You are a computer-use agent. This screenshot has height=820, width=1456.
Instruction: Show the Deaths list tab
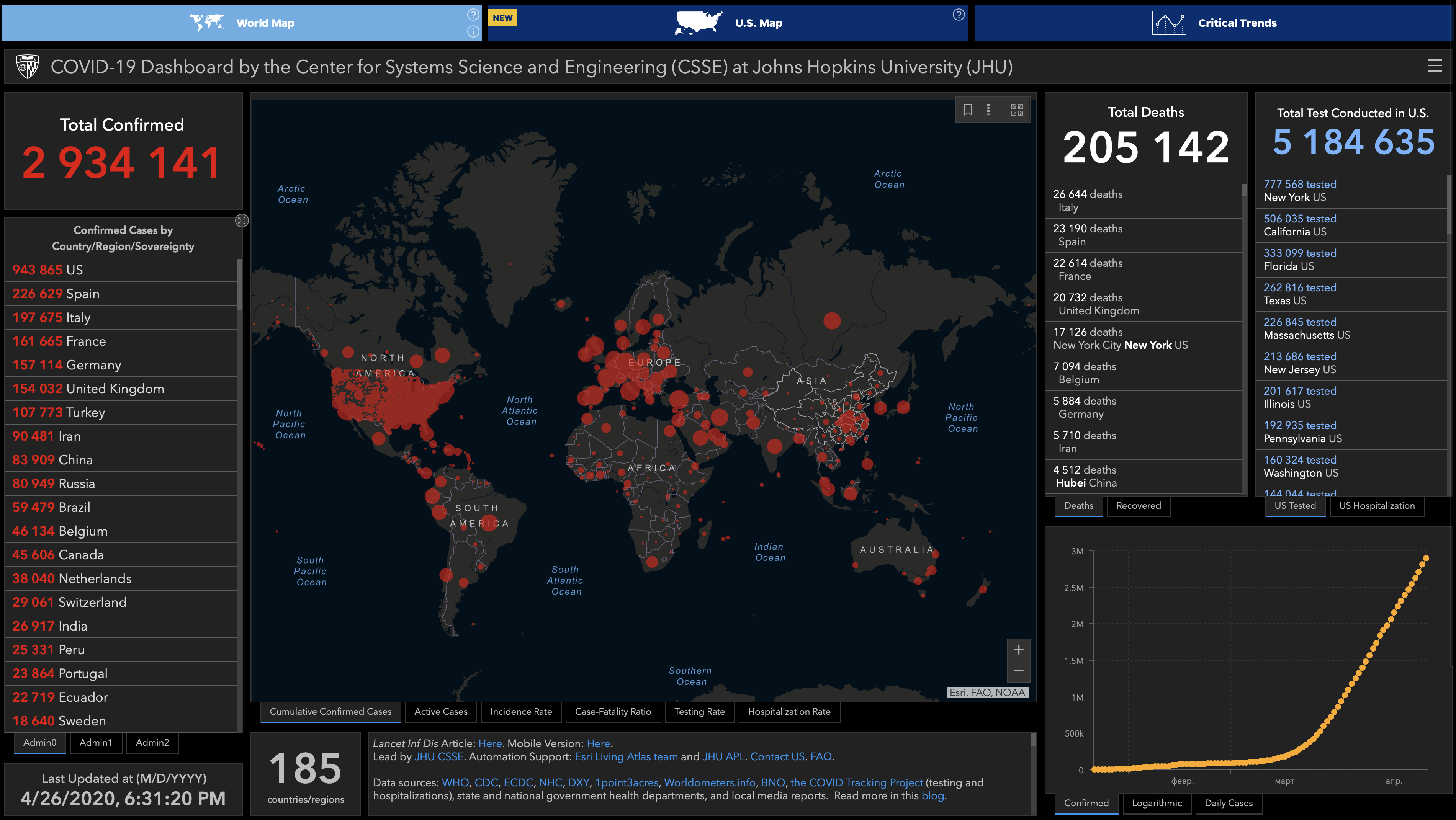pyautogui.click(x=1078, y=506)
